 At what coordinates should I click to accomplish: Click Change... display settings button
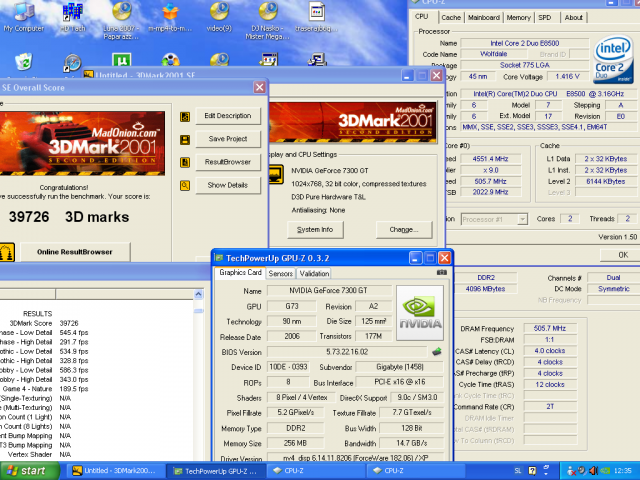point(404,230)
